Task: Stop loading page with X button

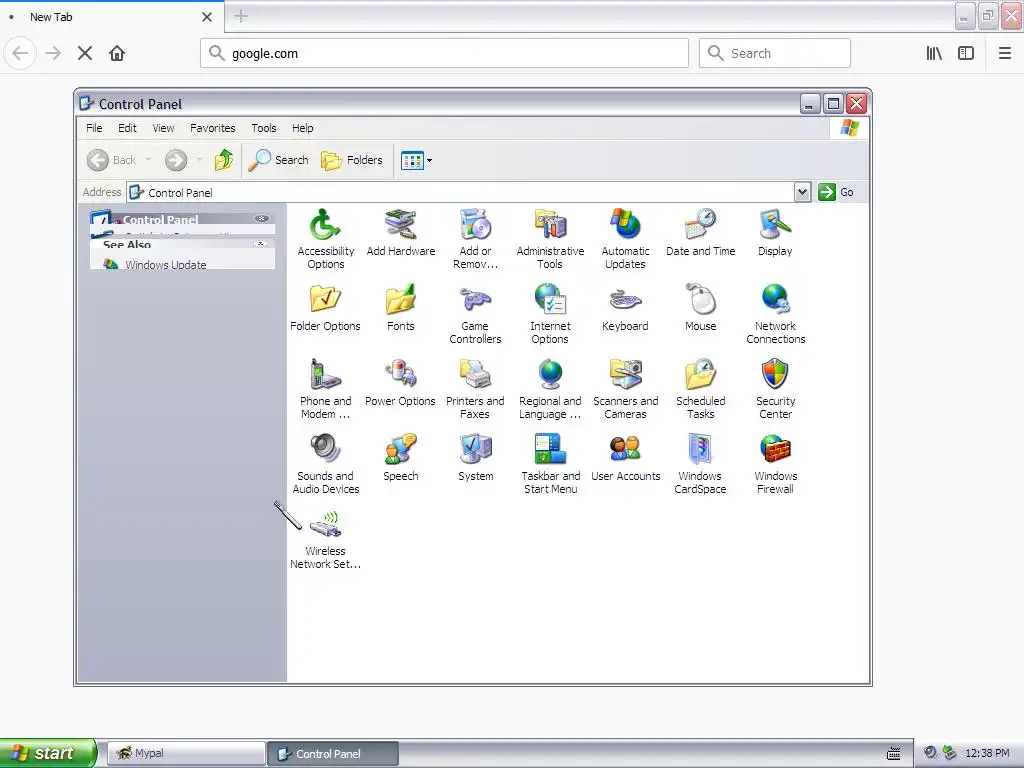Action: (x=85, y=53)
